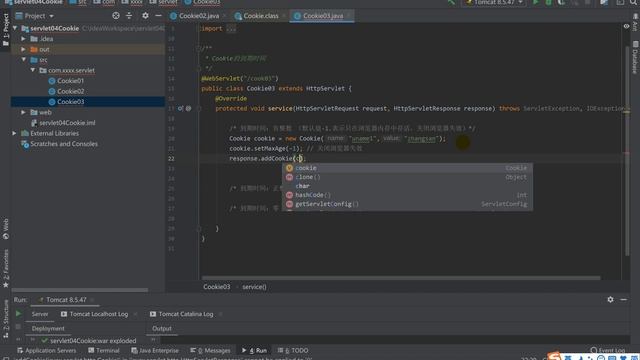Open the Tomcat 8.5.47 run configuration dropdown
Image resolution: width=640 pixels, height=360 pixels.
(494, 2)
